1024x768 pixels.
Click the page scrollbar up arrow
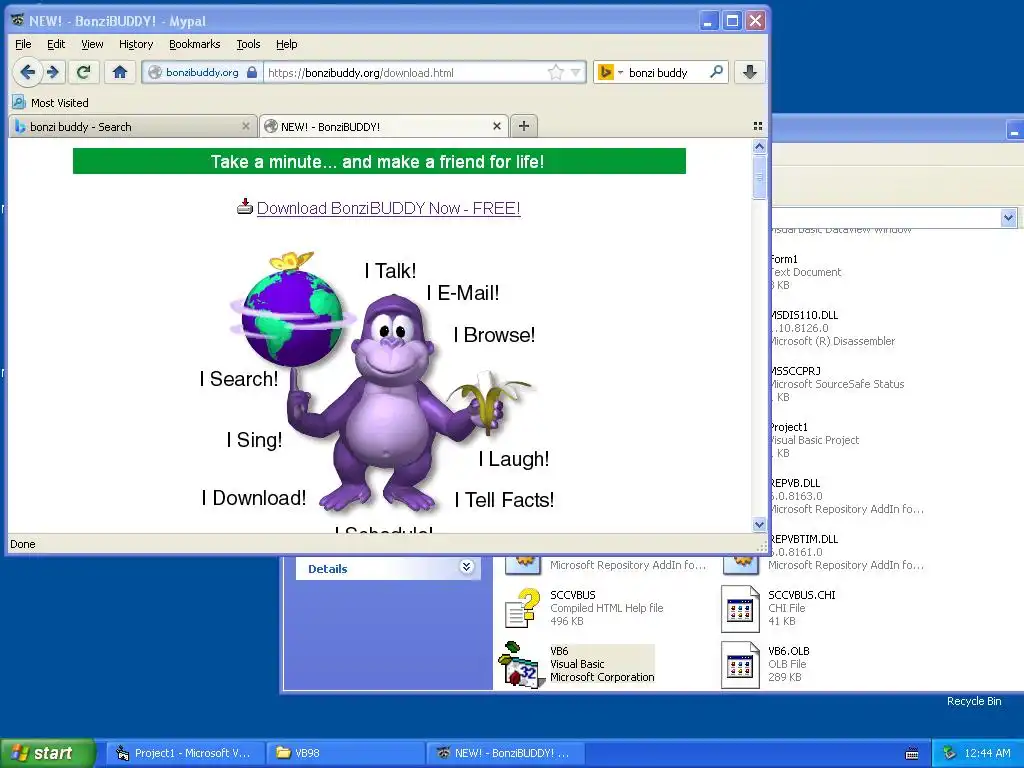(x=759, y=147)
